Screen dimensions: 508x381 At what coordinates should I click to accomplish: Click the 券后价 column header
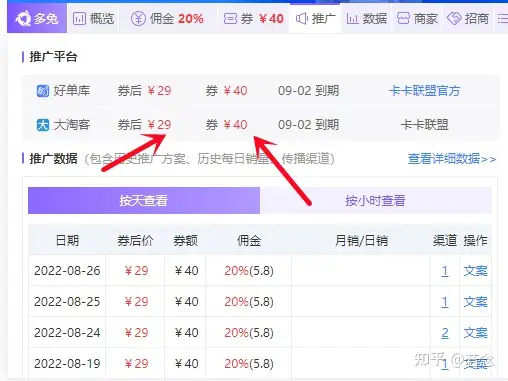tap(135, 240)
